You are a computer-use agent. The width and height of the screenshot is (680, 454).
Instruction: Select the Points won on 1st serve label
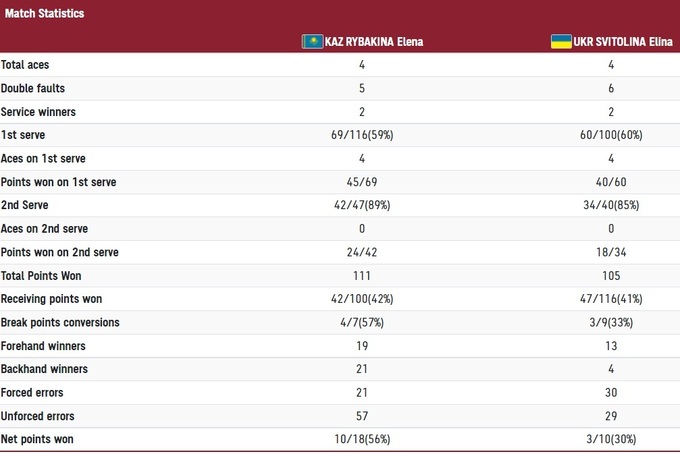(x=59, y=182)
